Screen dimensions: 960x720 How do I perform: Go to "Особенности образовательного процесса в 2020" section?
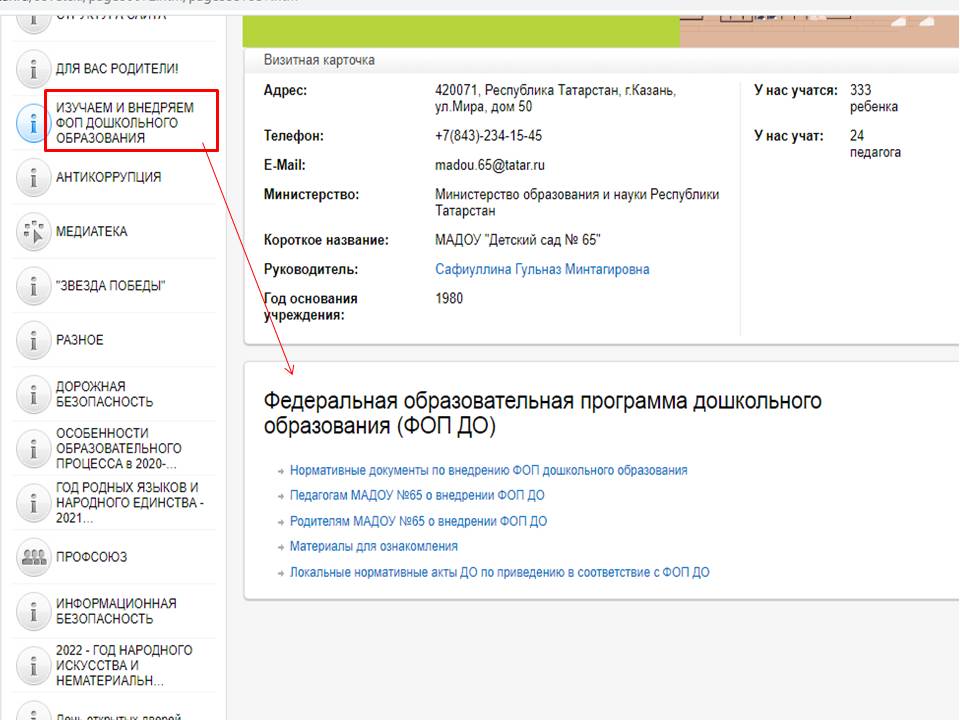[118, 449]
